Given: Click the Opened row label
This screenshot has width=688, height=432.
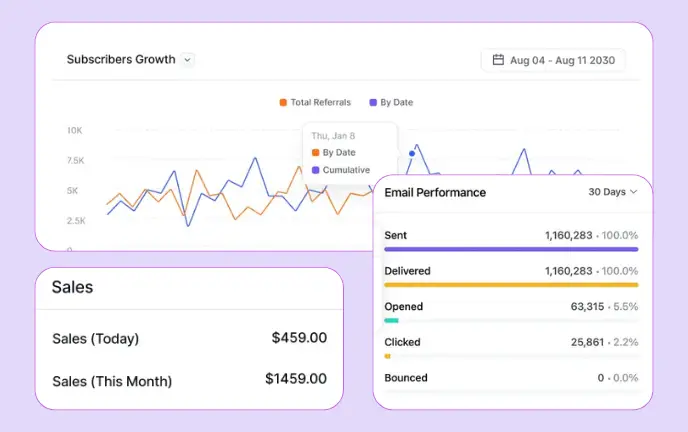Looking at the screenshot, I should click(404, 307).
